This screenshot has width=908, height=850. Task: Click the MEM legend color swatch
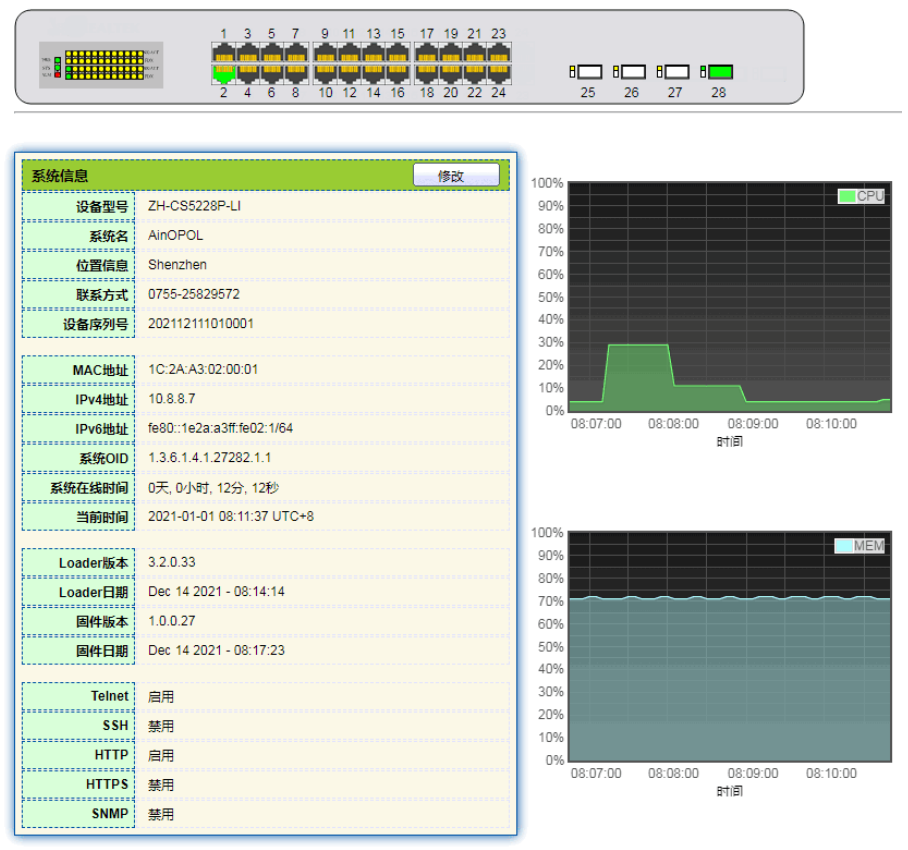tap(844, 546)
